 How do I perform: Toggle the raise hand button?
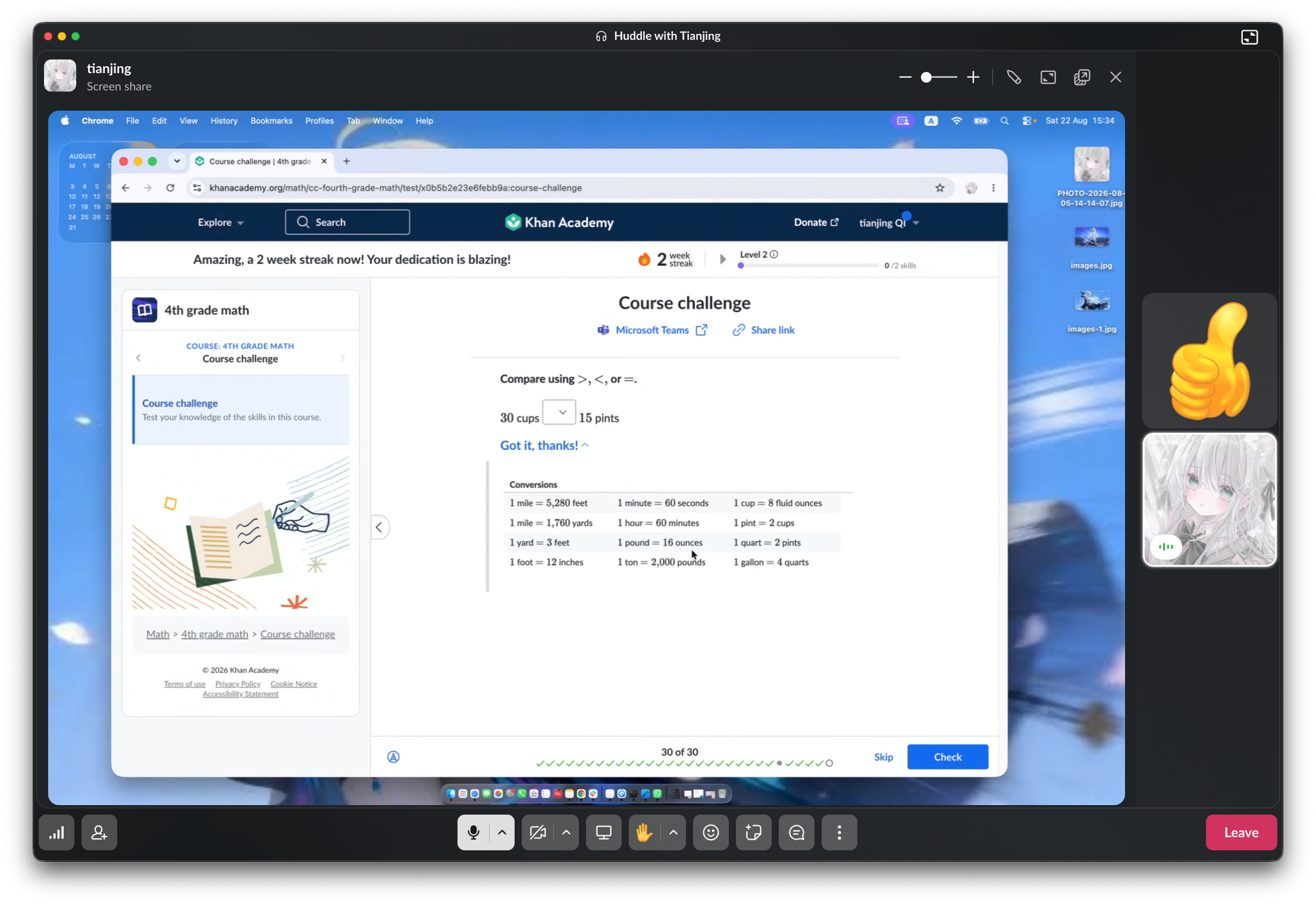click(x=644, y=832)
